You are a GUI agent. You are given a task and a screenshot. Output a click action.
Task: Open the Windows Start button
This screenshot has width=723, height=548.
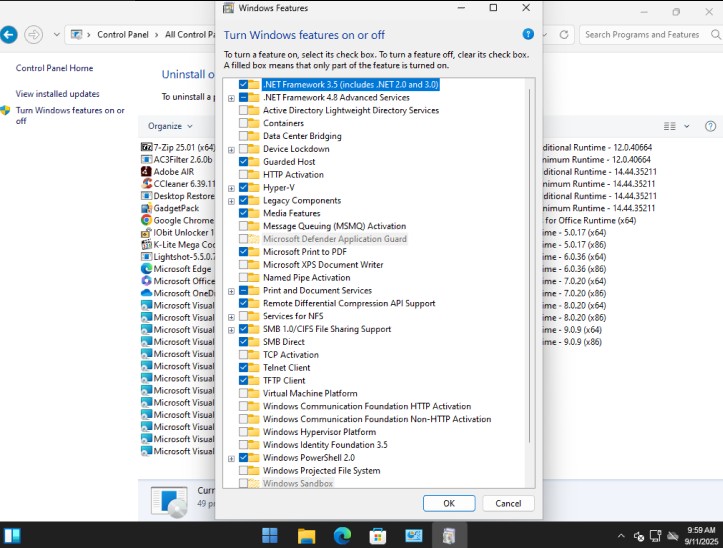pyautogui.click(x=270, y=536)
